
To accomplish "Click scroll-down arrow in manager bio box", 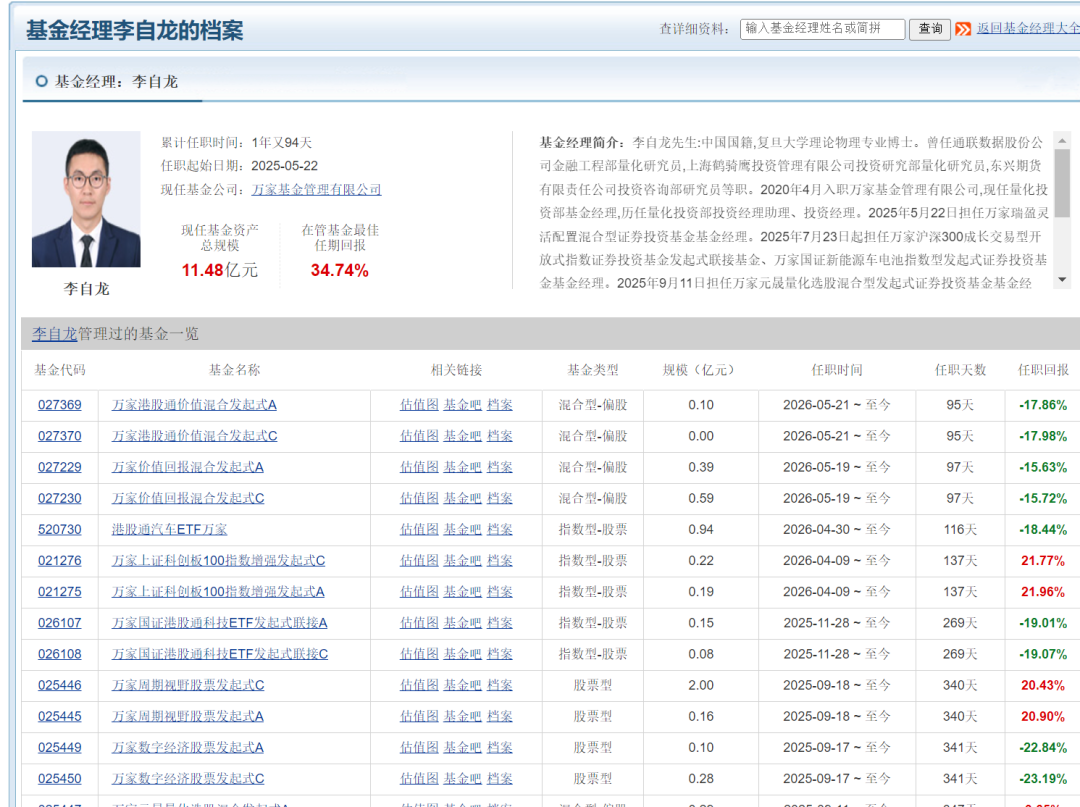I will [x=1062, y=280].
